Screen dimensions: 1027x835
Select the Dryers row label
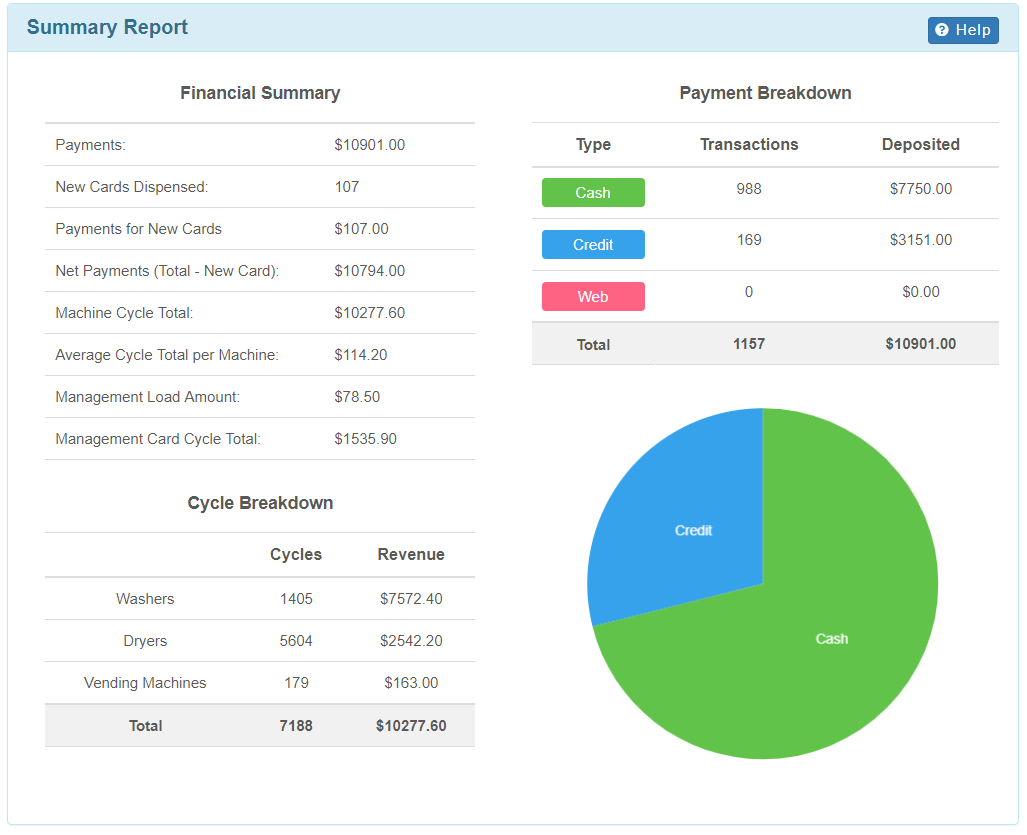tap(145, 641)
